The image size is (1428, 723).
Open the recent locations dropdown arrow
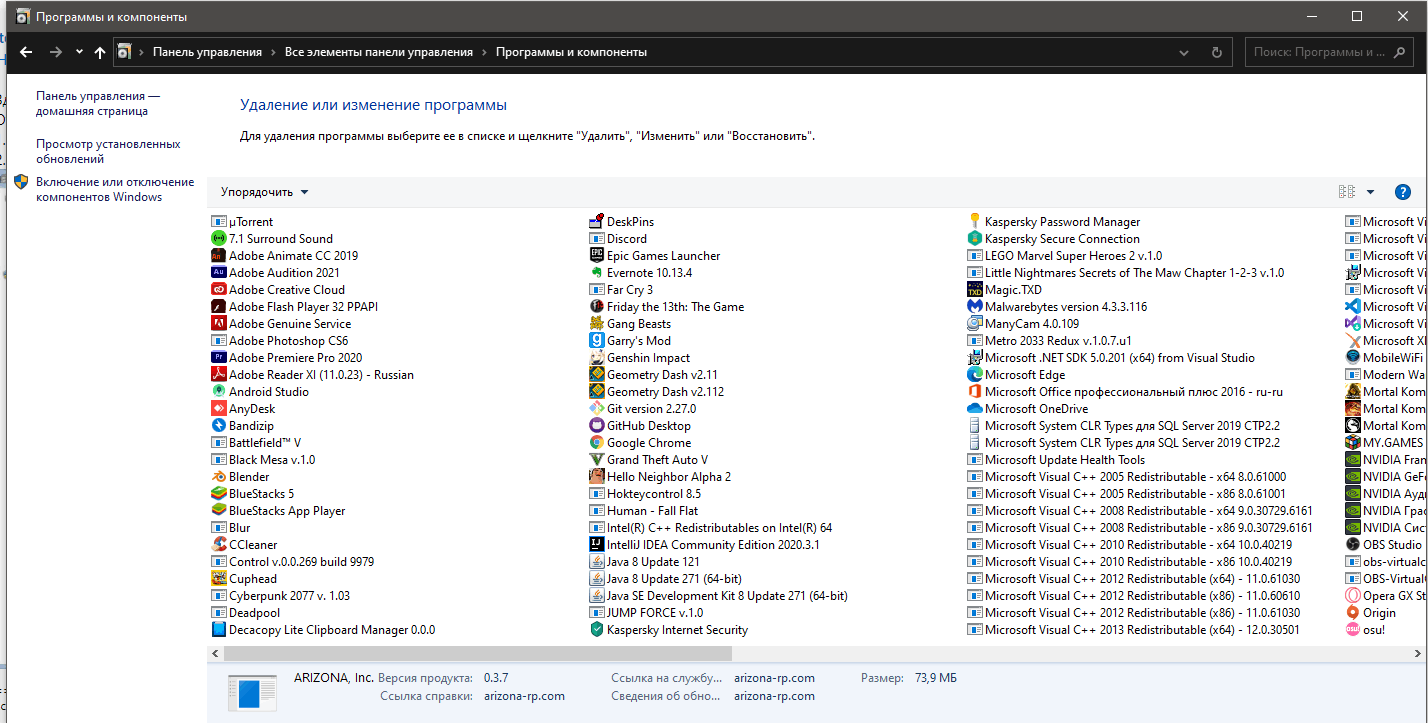pyautogui.click(x=79, y=52)
